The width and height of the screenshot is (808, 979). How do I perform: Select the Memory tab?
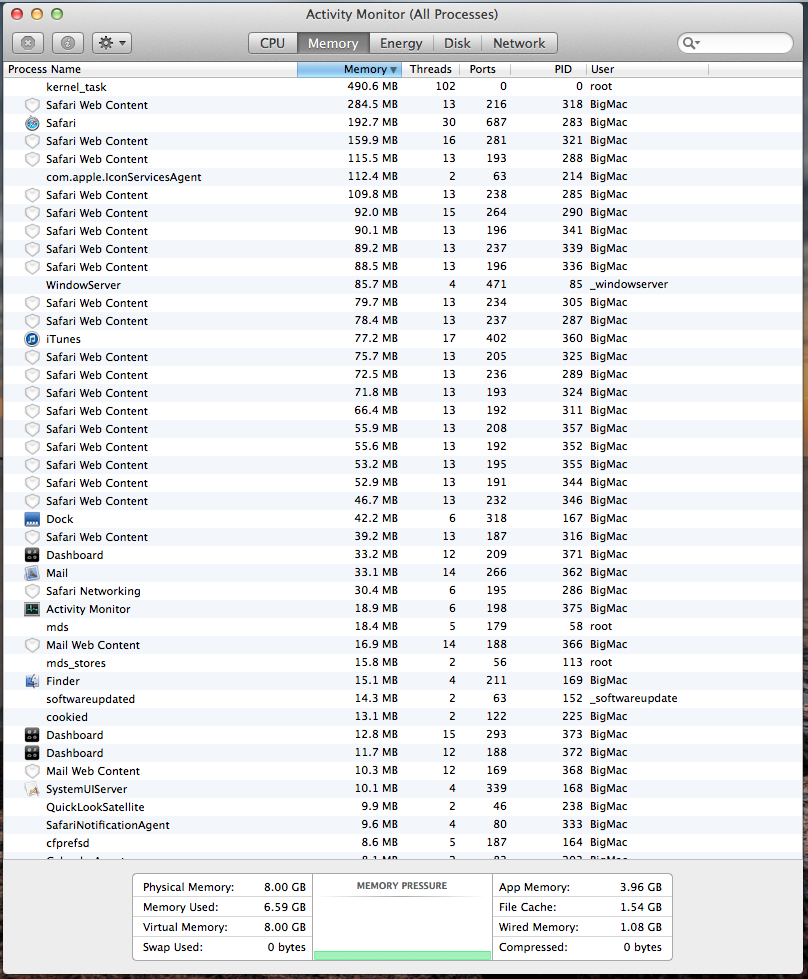tap(333, 43)
